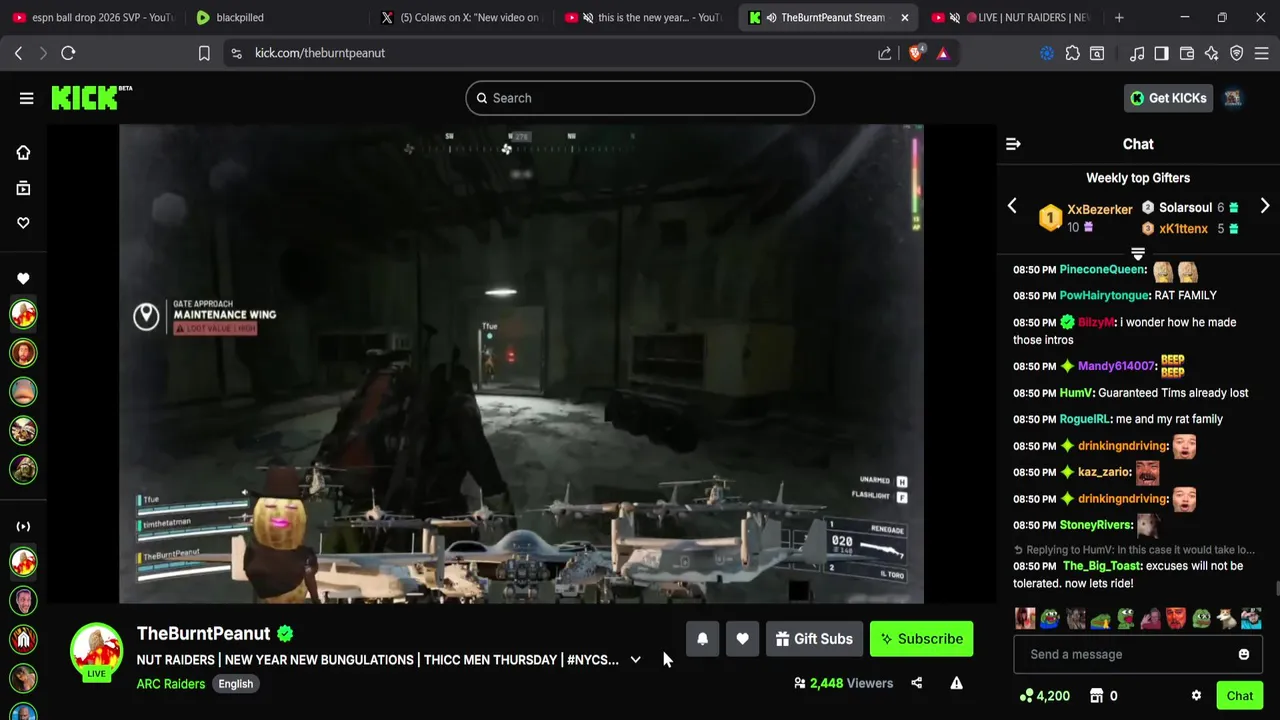Image resolution: width=1280 pixels, height=720 pixels.
Task: Open the channel points 4,200 balance
Action: point(1045,696)
